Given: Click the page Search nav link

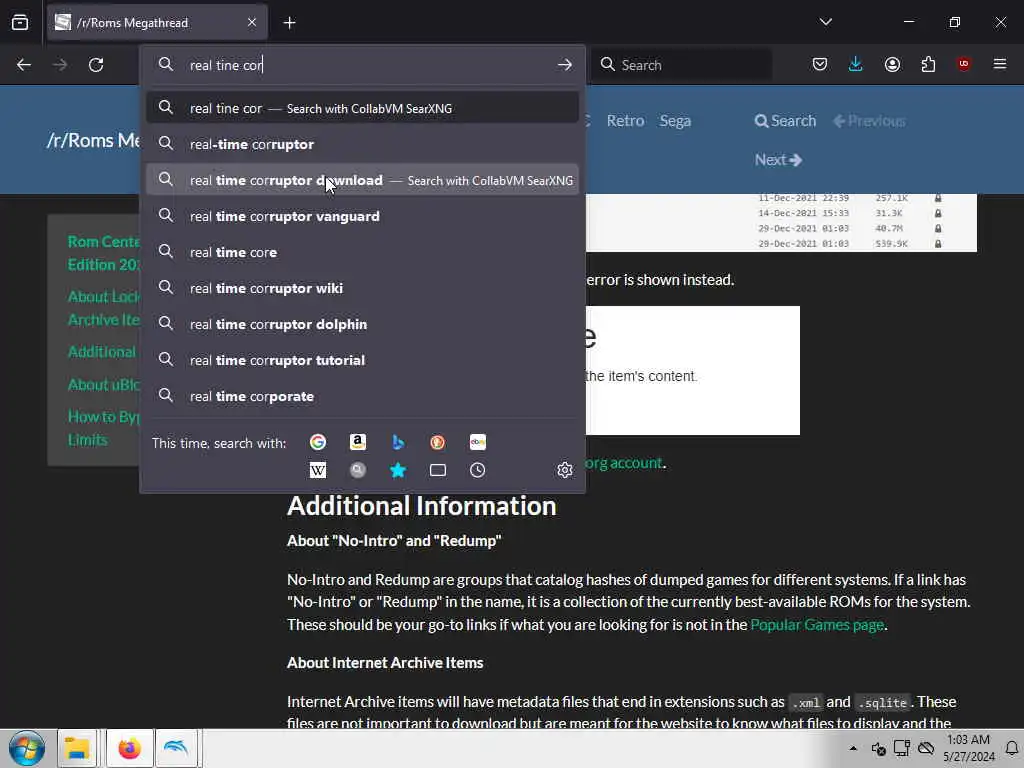Looking at the screenshot, I should pyautogui.click(x=785, y=121).
